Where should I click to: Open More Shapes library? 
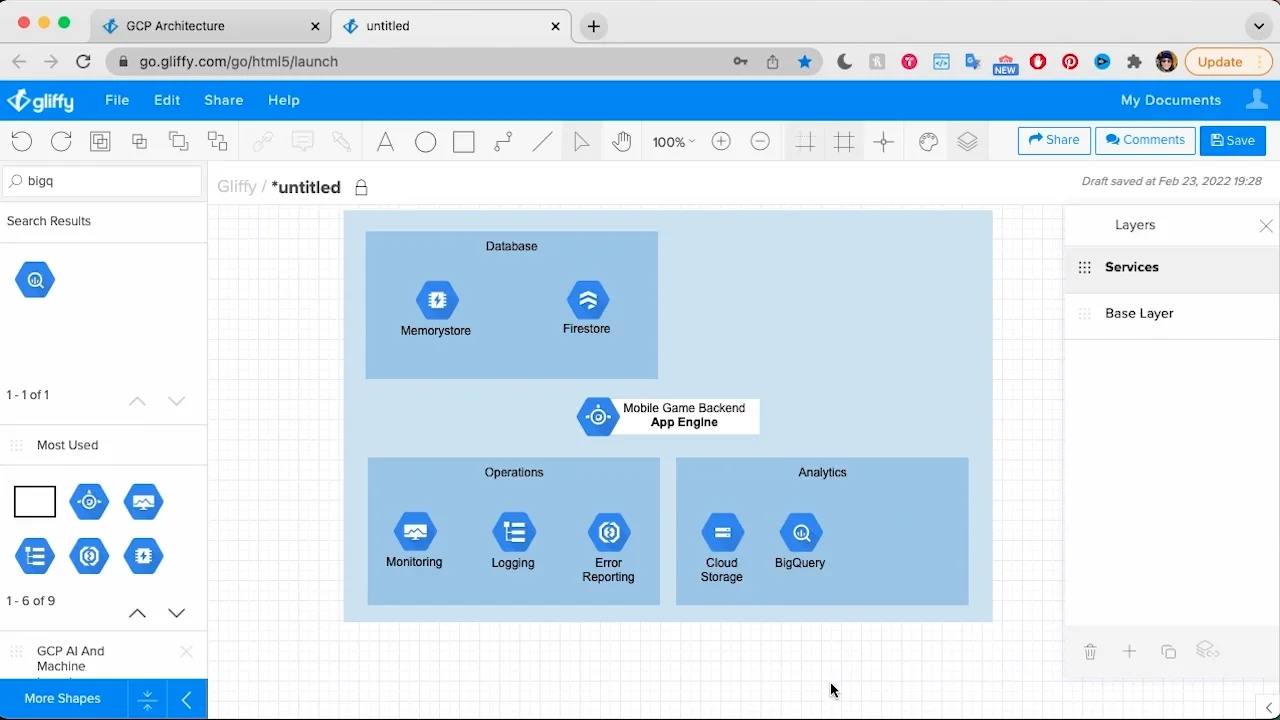[63, 699]
